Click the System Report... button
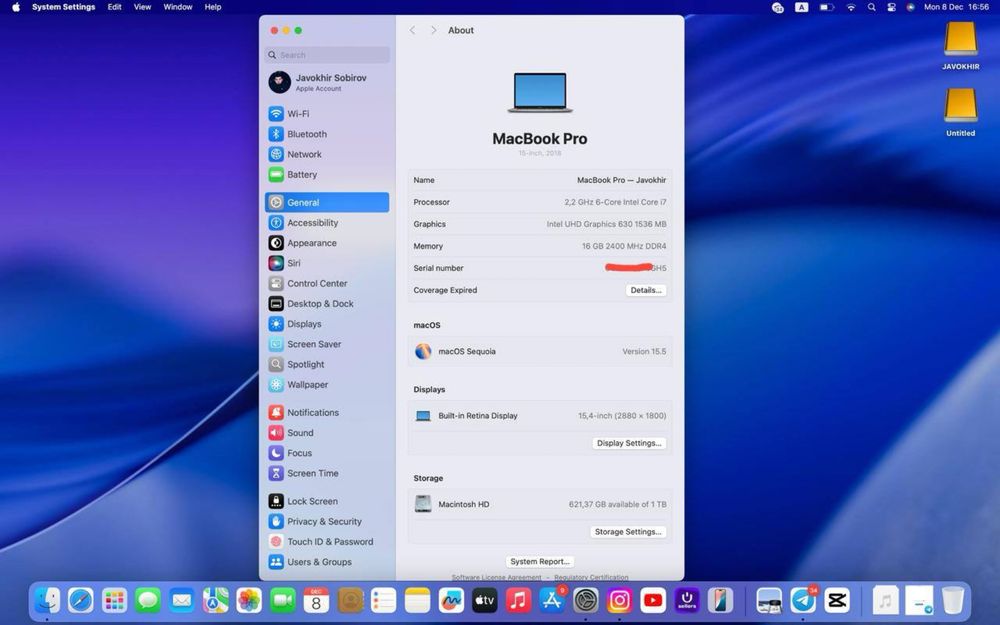 540,562
